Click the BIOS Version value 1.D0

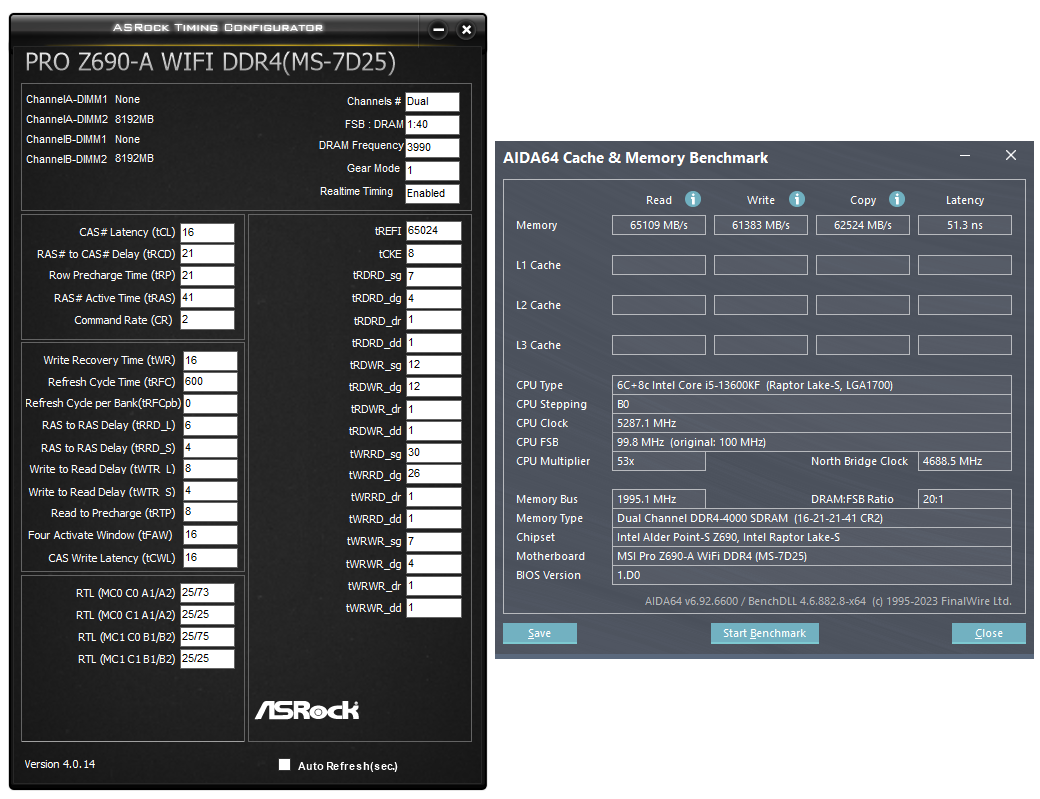click(812, 575)
